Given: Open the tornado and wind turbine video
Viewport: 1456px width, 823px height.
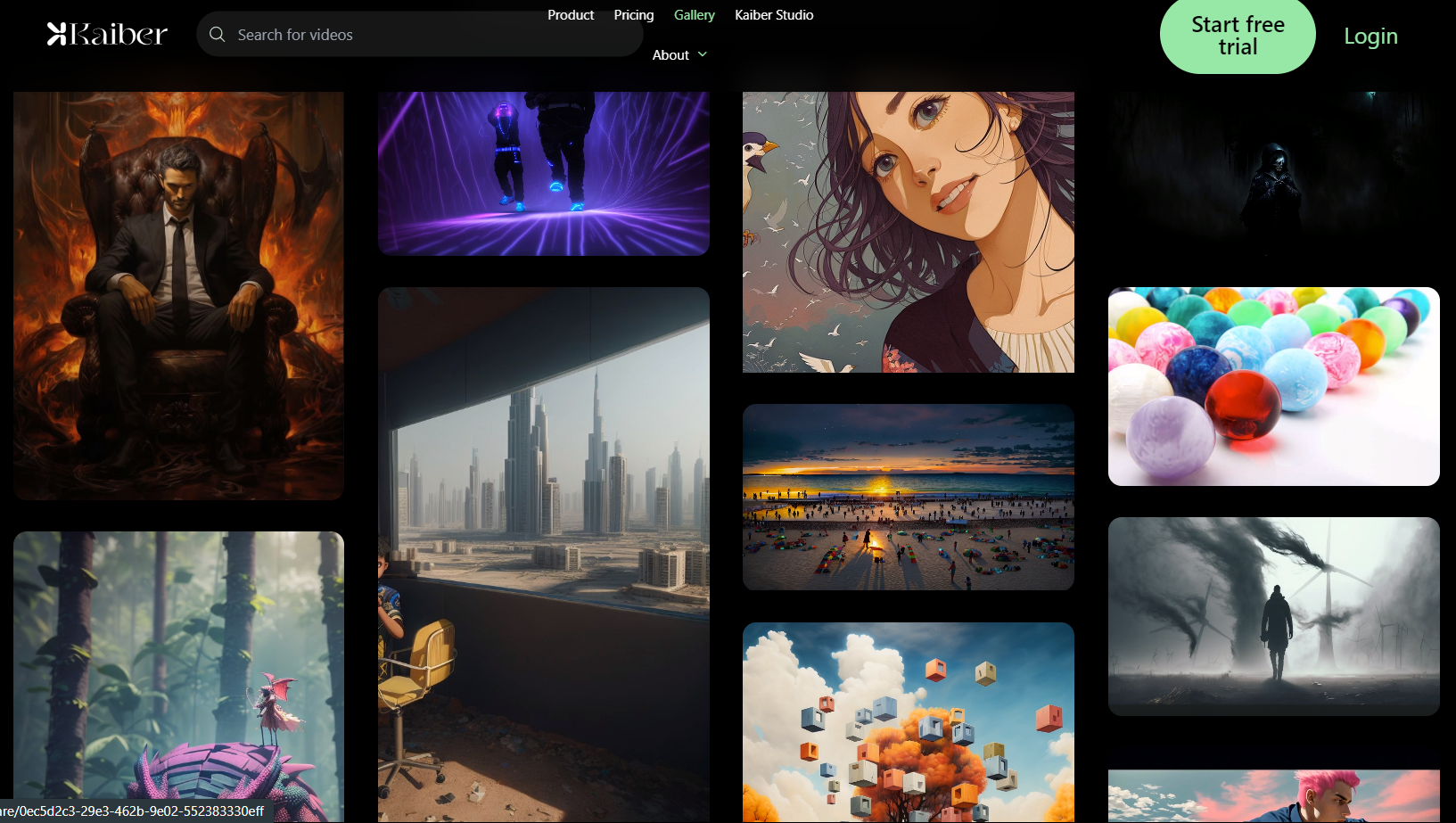Looking at the screenshot, I should coord(1273,616).
